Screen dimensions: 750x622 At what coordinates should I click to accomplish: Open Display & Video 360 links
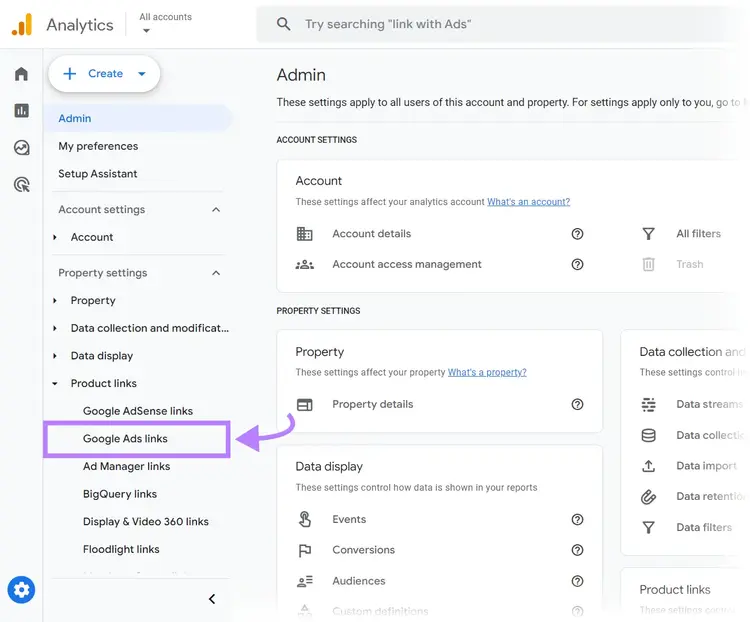click(x=145, y=522)
